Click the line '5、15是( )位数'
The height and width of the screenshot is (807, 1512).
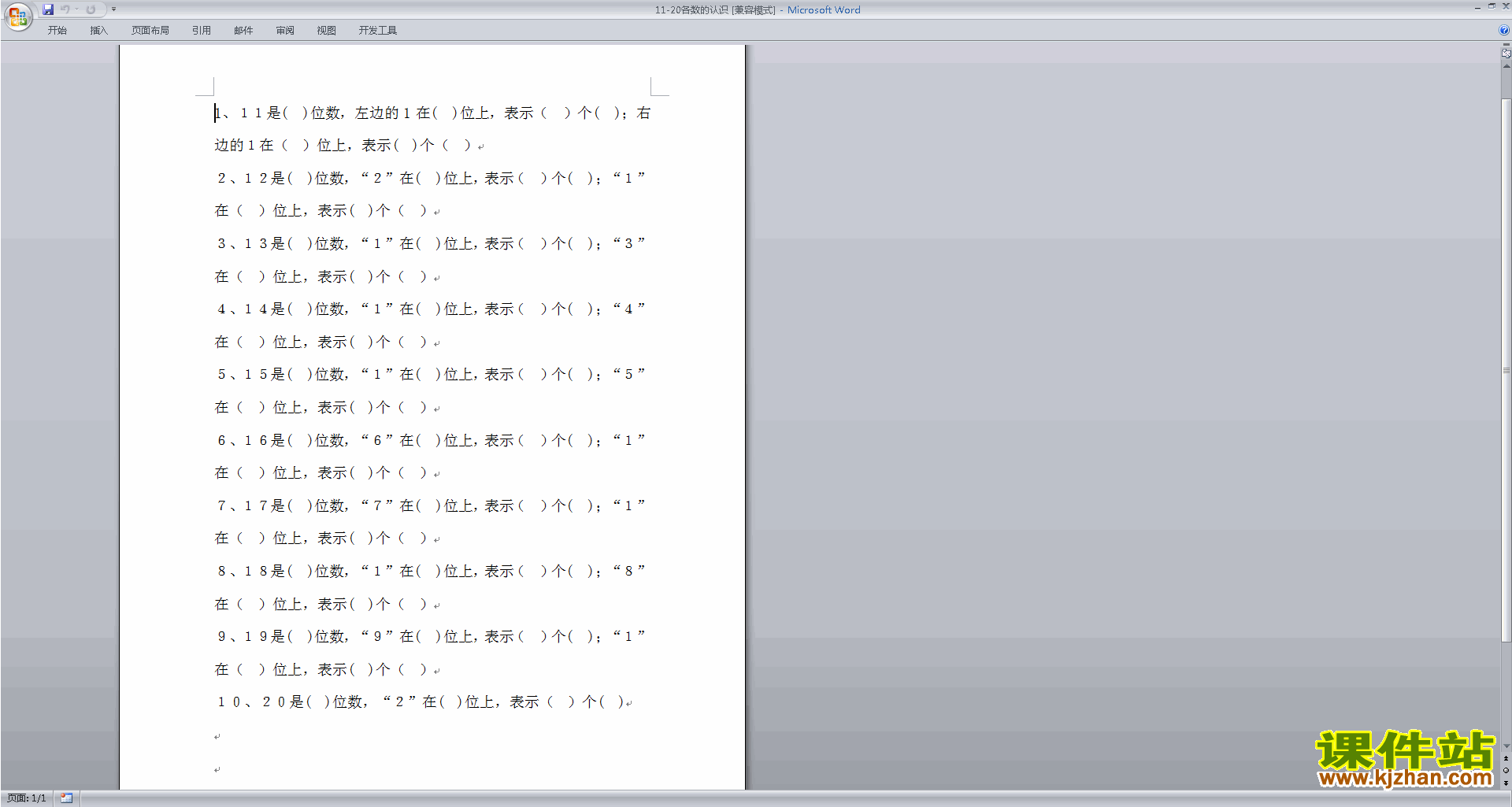[431, 375]
